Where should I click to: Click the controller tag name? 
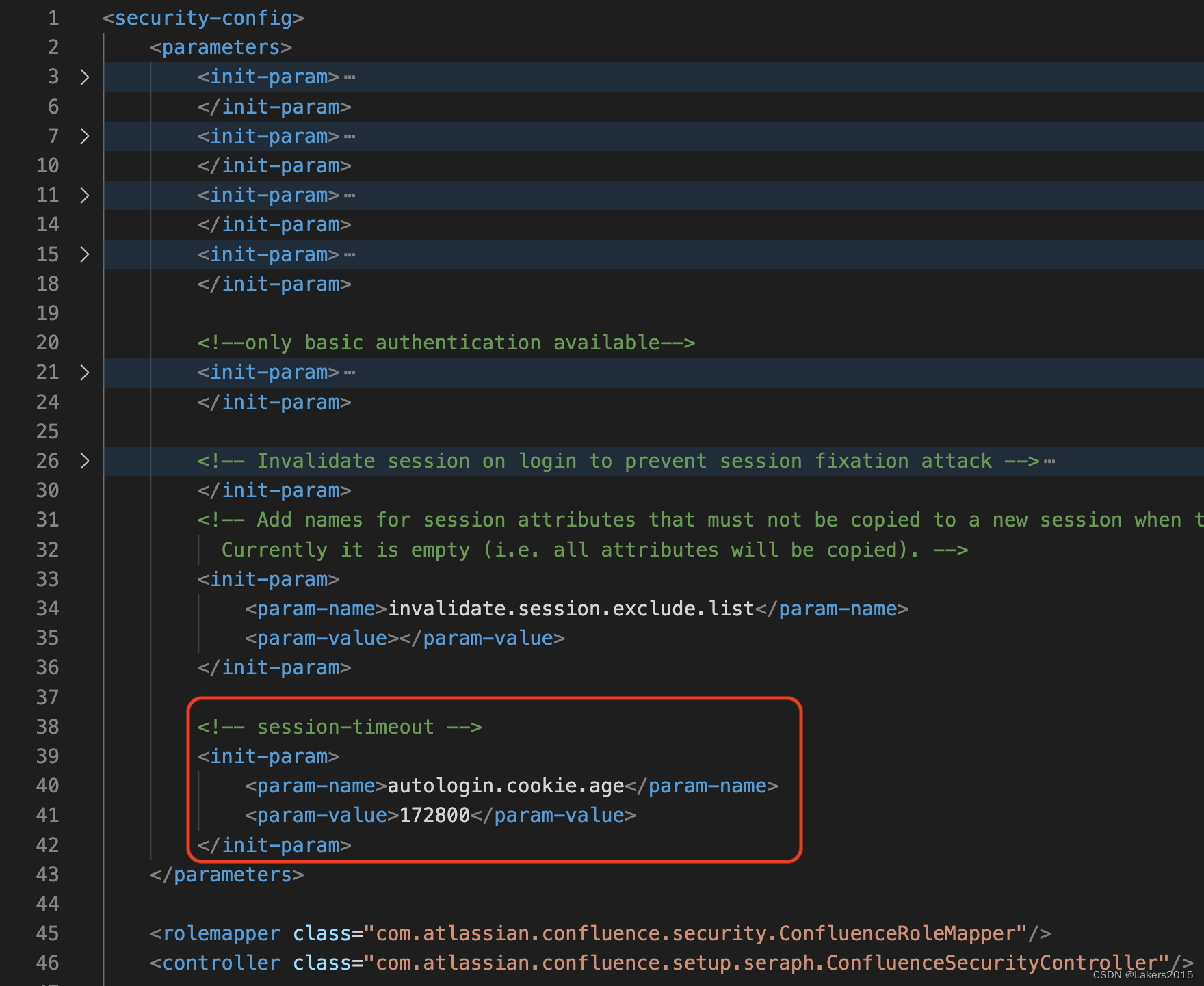pyautogui.click(x=221, y=963)
